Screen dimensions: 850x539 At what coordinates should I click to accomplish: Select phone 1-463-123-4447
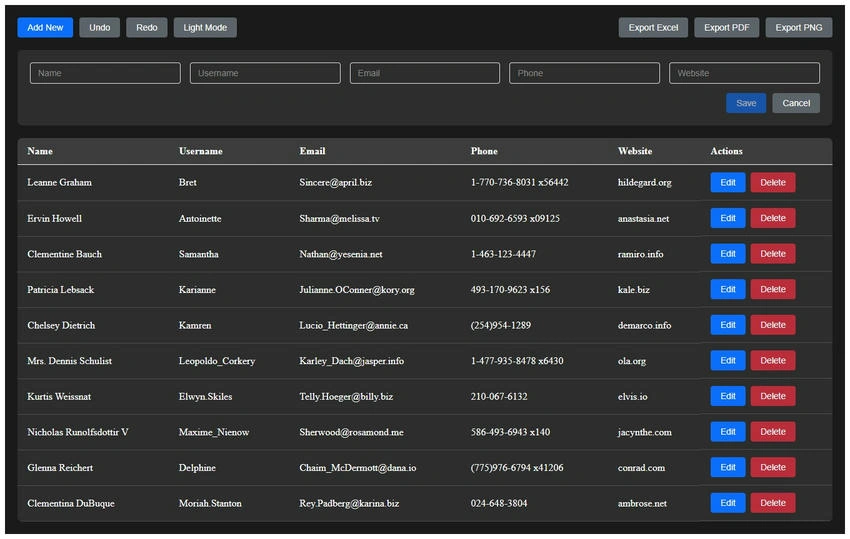pos(503,254)
